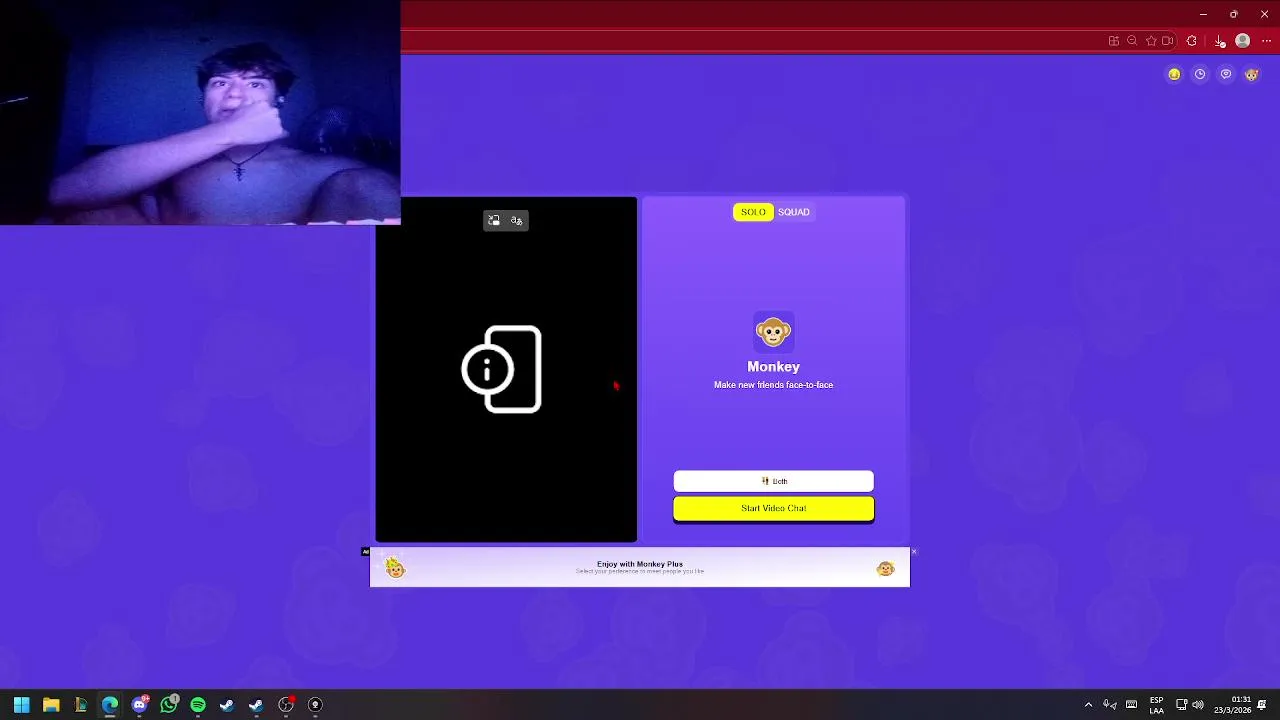Switch to the SQUAD mode tab

pyautogui.click(x=794, y=212)
